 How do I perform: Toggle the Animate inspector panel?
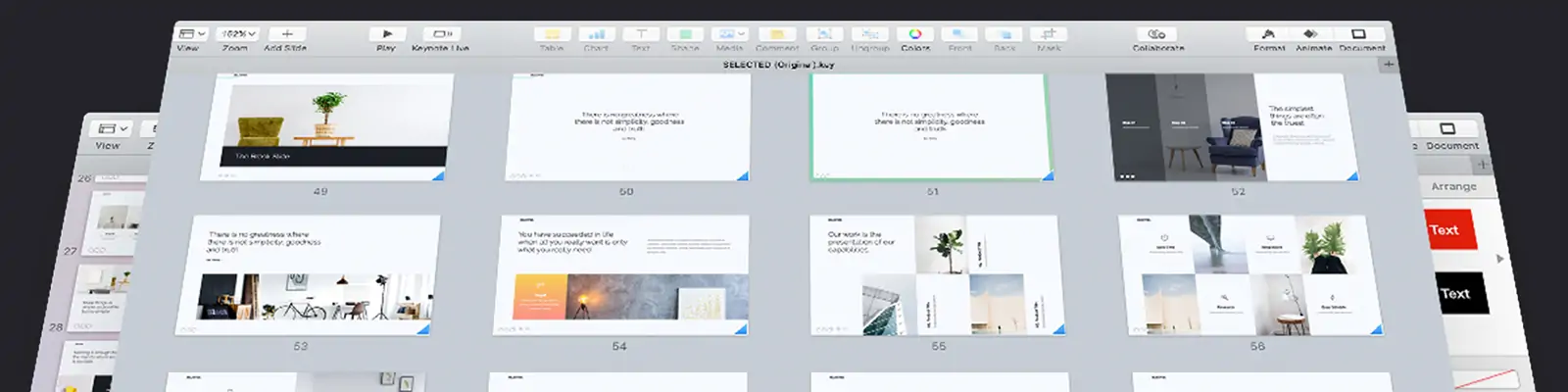[x=1313, y=34]
